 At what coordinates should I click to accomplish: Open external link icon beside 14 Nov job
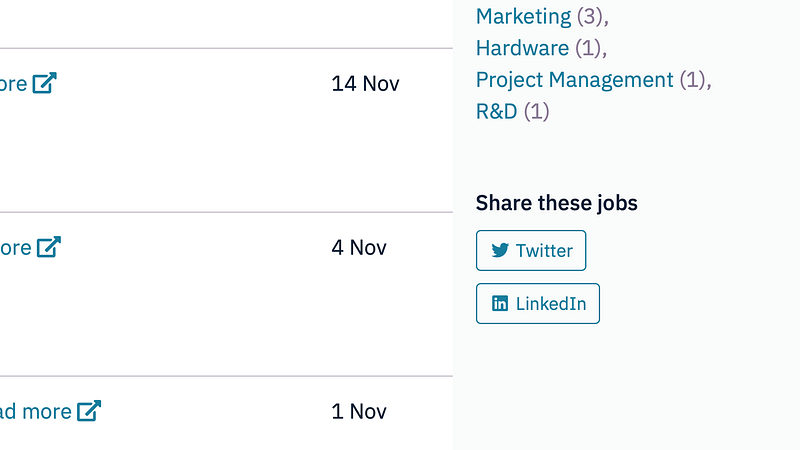44,83
